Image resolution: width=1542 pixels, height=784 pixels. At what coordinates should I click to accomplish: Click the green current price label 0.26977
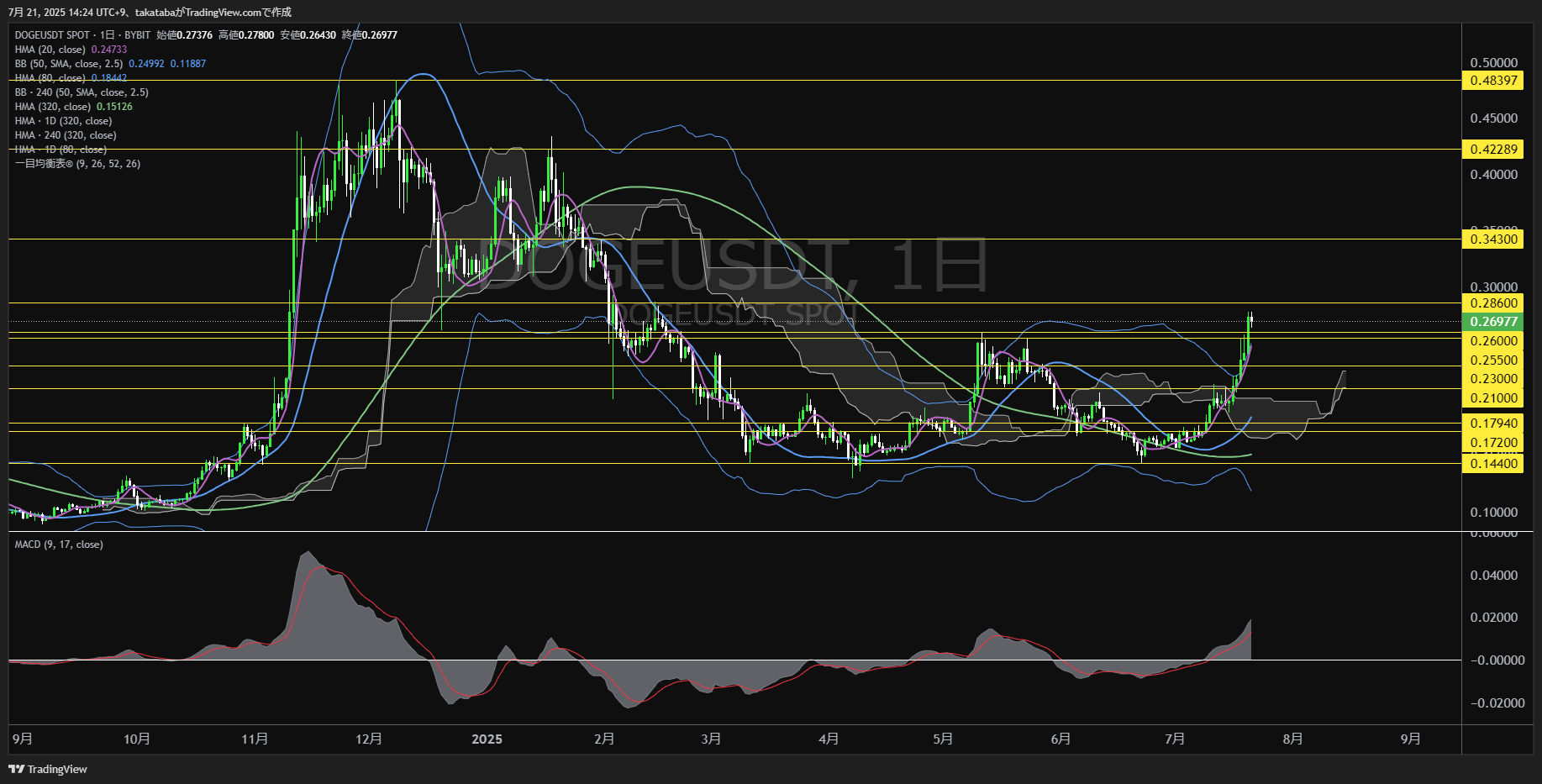1493,322
